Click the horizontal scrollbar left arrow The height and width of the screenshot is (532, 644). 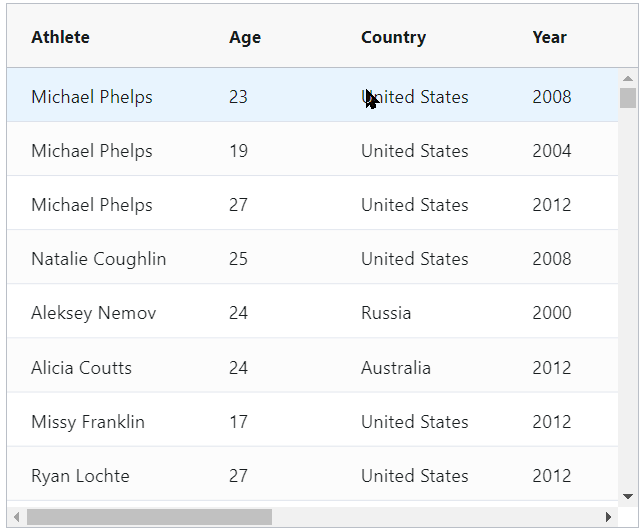[x=16, y=517]
